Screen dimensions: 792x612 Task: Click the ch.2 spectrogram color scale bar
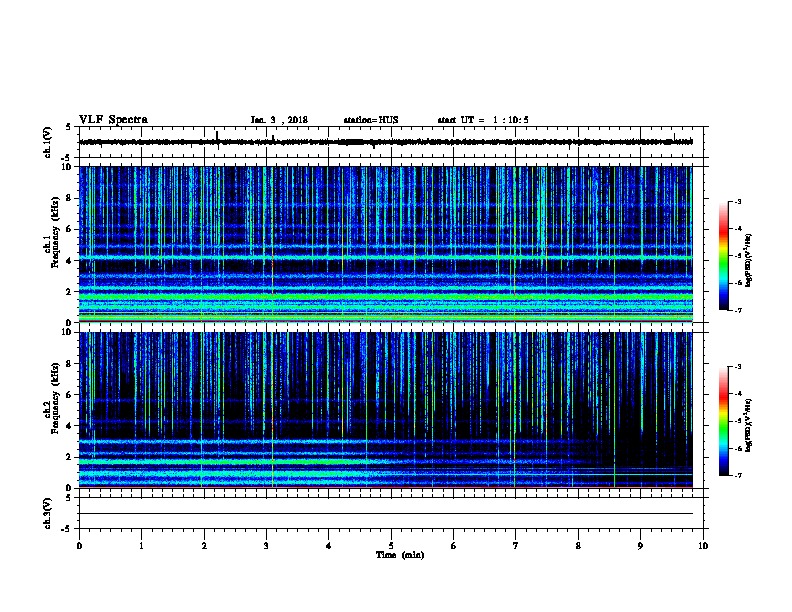point(723,421)
